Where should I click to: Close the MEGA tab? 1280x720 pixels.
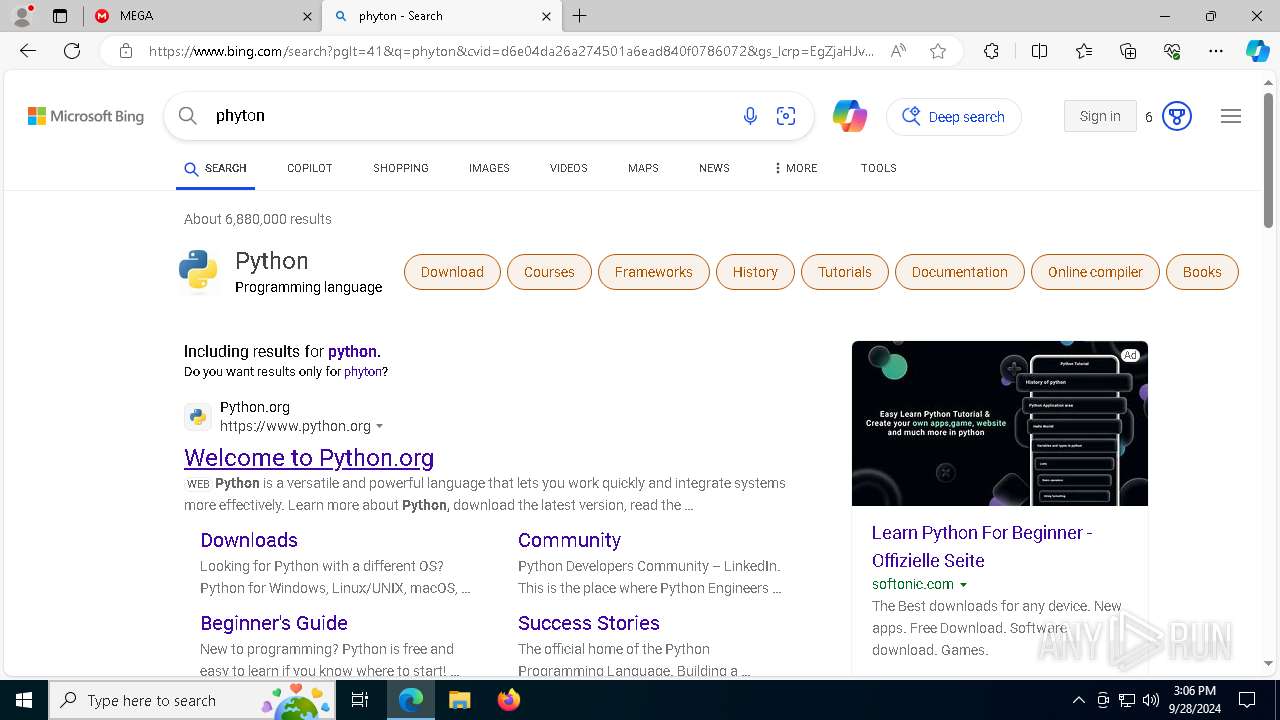(x=307, y=16)
